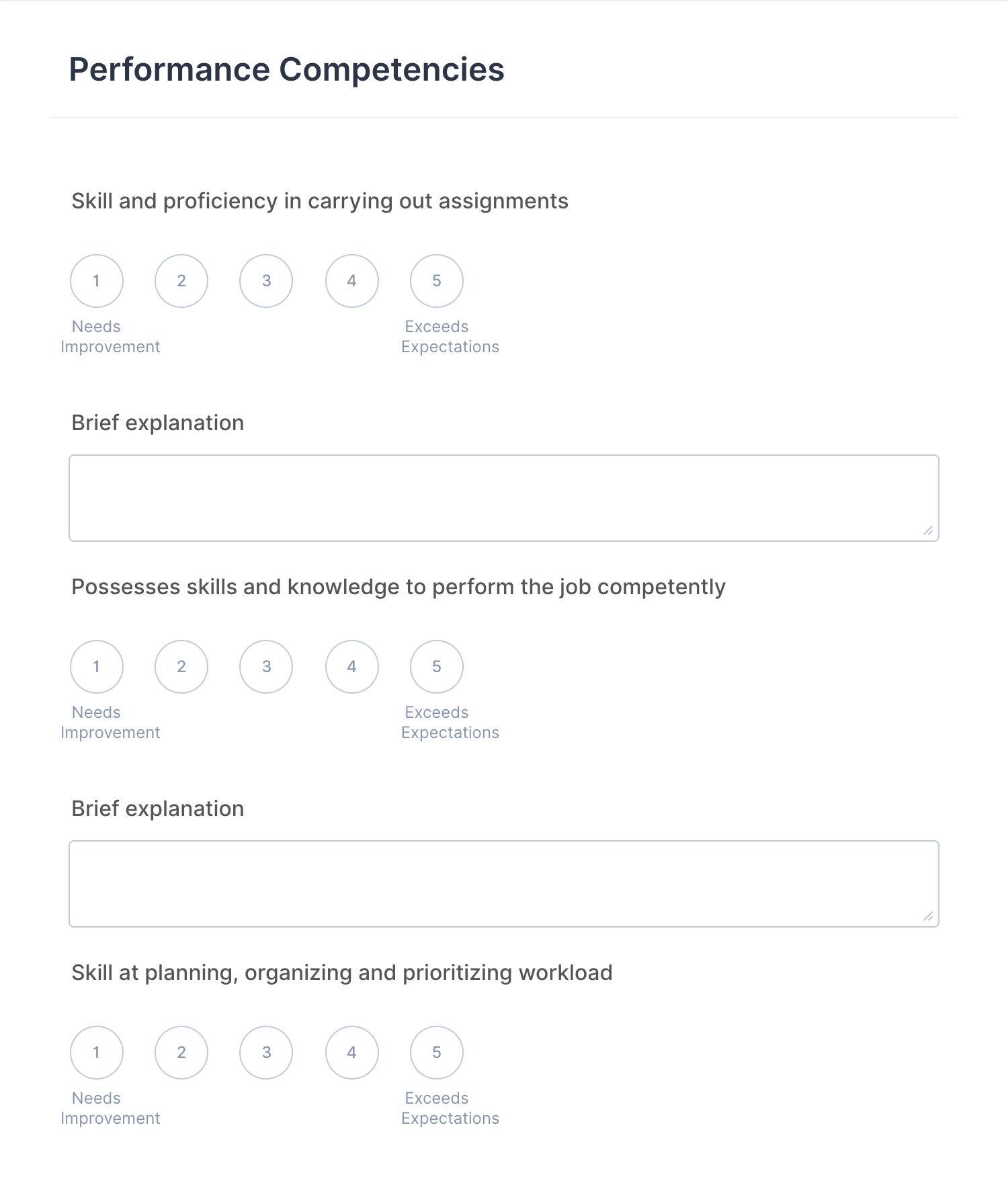Rate planning and prioritizing workload as 5

[437, 1053]
